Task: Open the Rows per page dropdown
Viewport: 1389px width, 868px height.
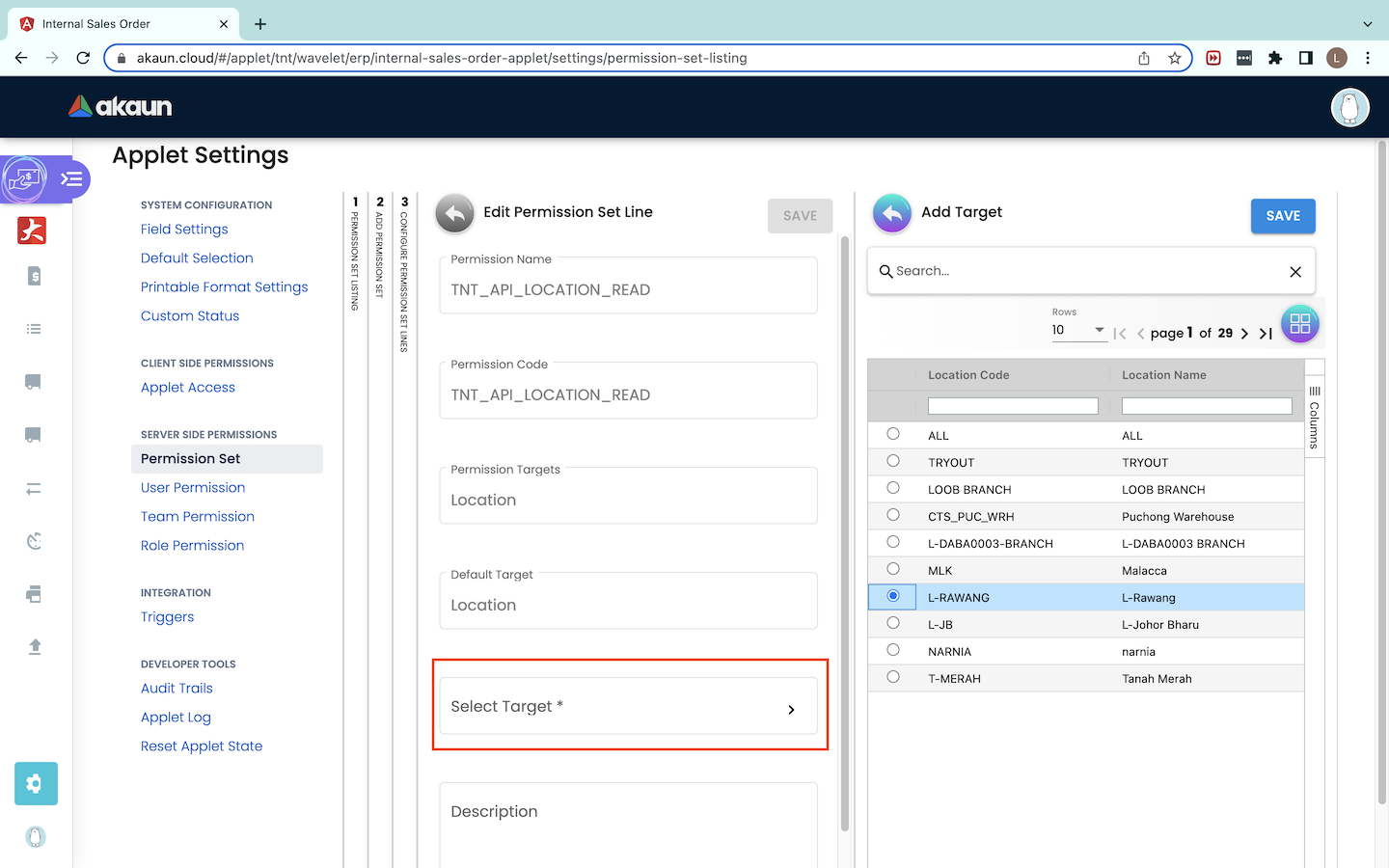Action: click(1078, 330)
